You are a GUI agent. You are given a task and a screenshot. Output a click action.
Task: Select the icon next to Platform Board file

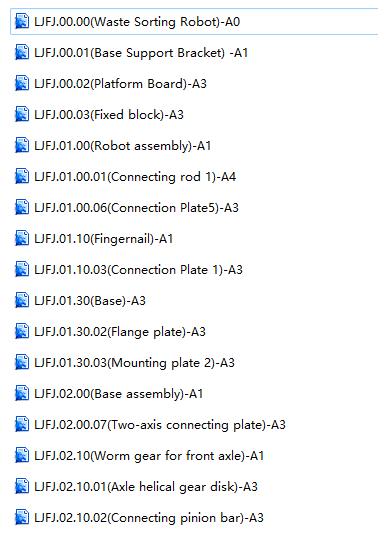(x=22, y=84)
